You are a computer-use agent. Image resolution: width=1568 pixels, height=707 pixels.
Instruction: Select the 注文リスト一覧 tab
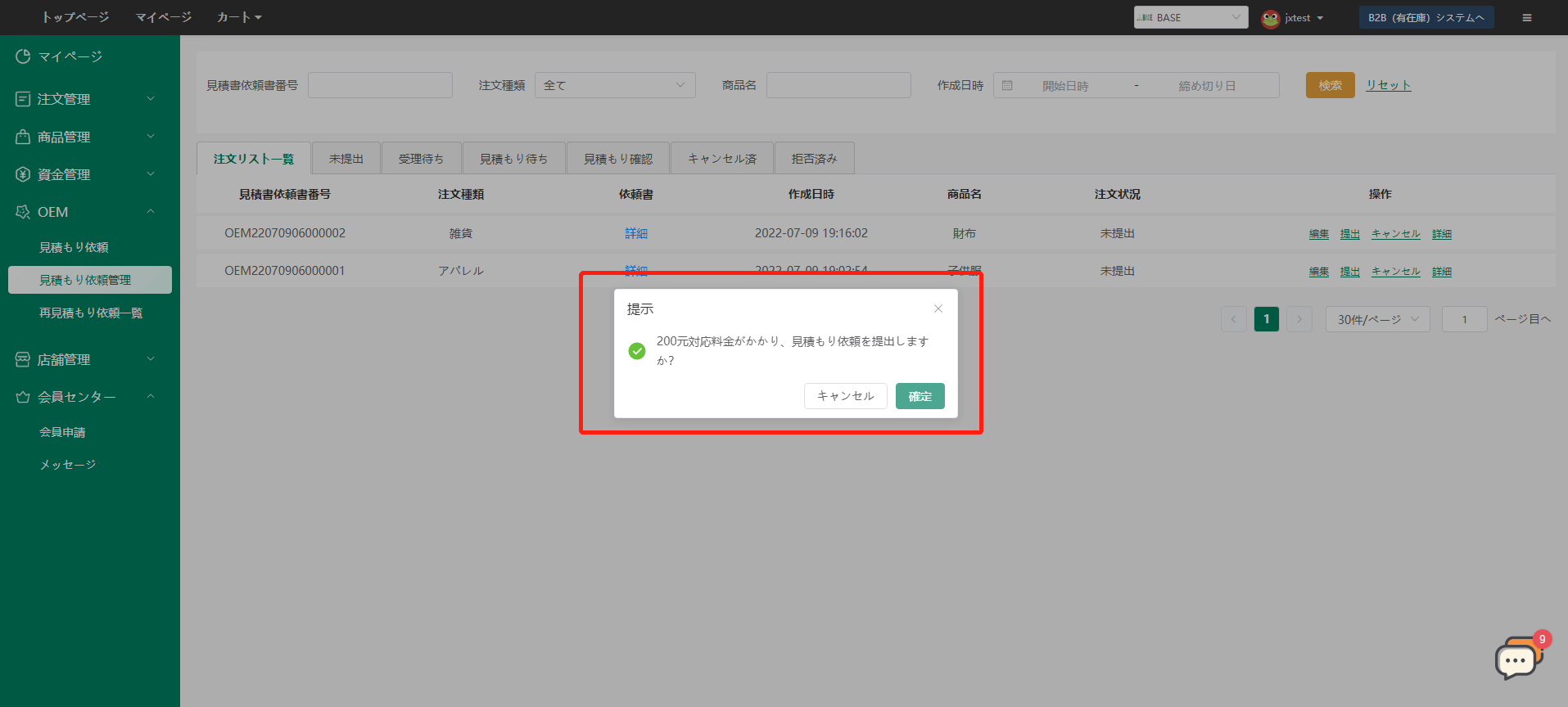tap(254, 158)
